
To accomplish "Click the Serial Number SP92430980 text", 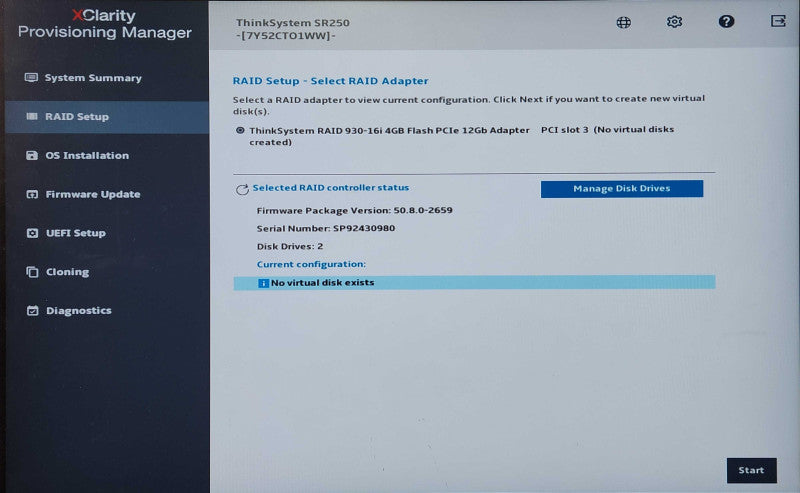I will (x=326, y=228).
